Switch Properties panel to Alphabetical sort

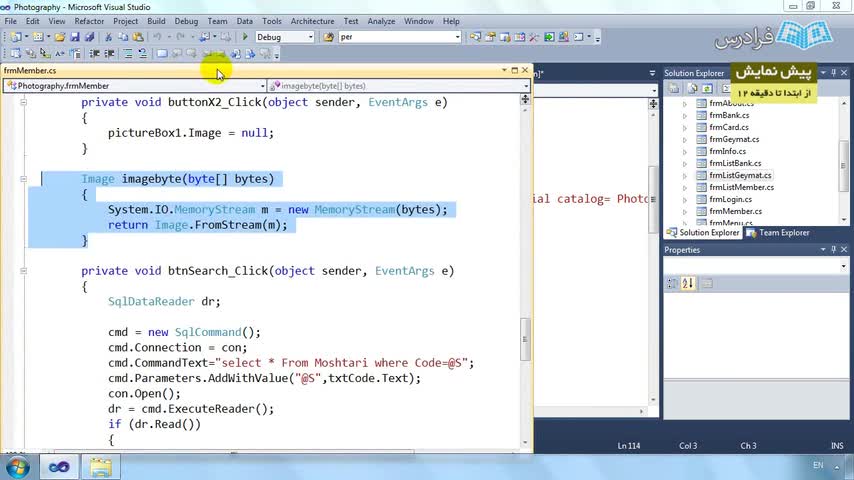tap(688, 283)
